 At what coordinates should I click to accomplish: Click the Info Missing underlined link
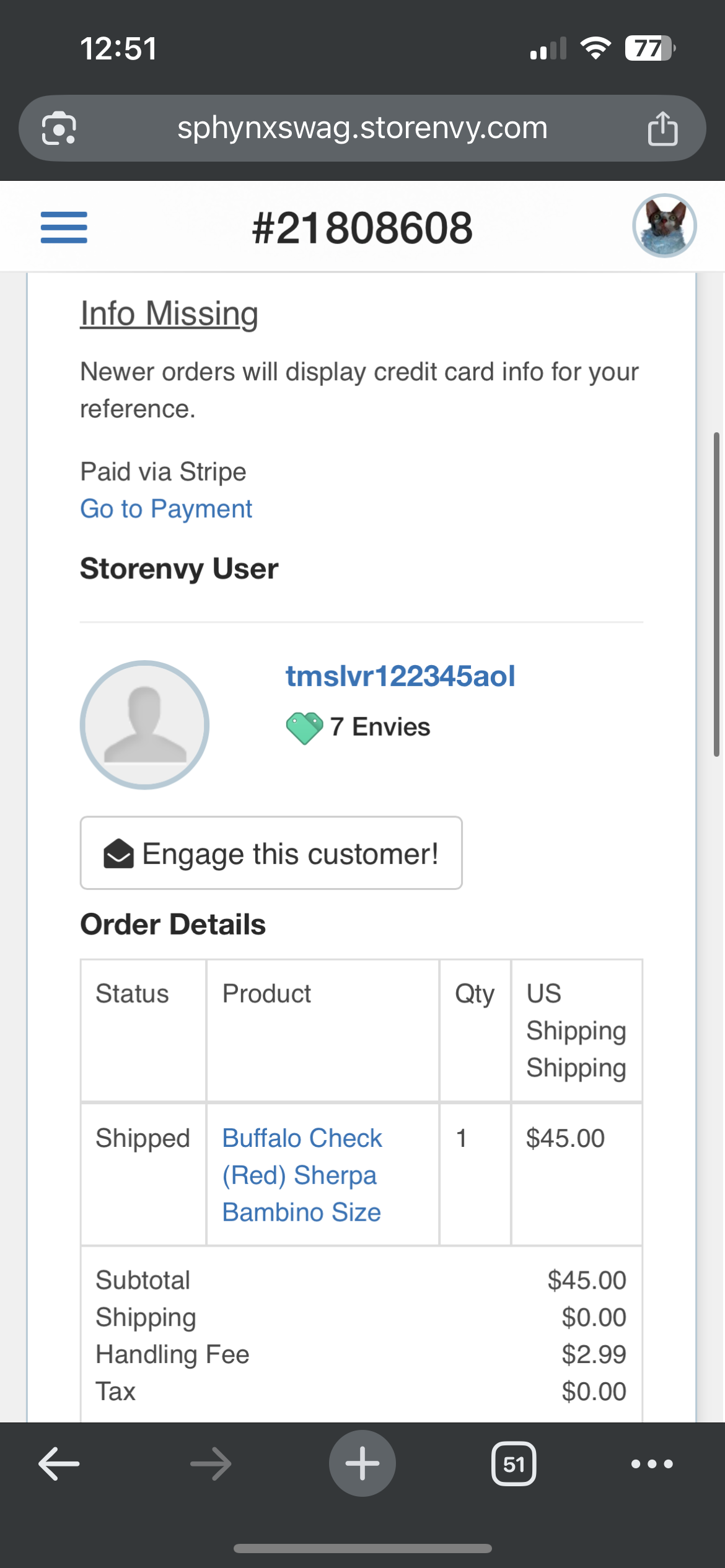pyautogui.click(x=169, y=313)
